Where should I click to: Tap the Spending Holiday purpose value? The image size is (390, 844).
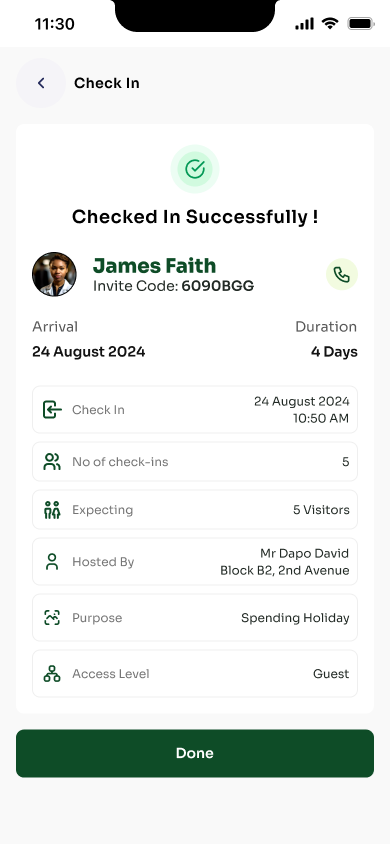click(x=295, y=618)
